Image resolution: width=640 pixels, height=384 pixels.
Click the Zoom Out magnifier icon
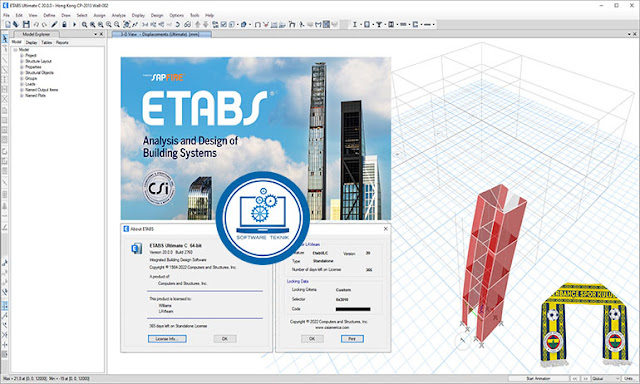(117, 24)
